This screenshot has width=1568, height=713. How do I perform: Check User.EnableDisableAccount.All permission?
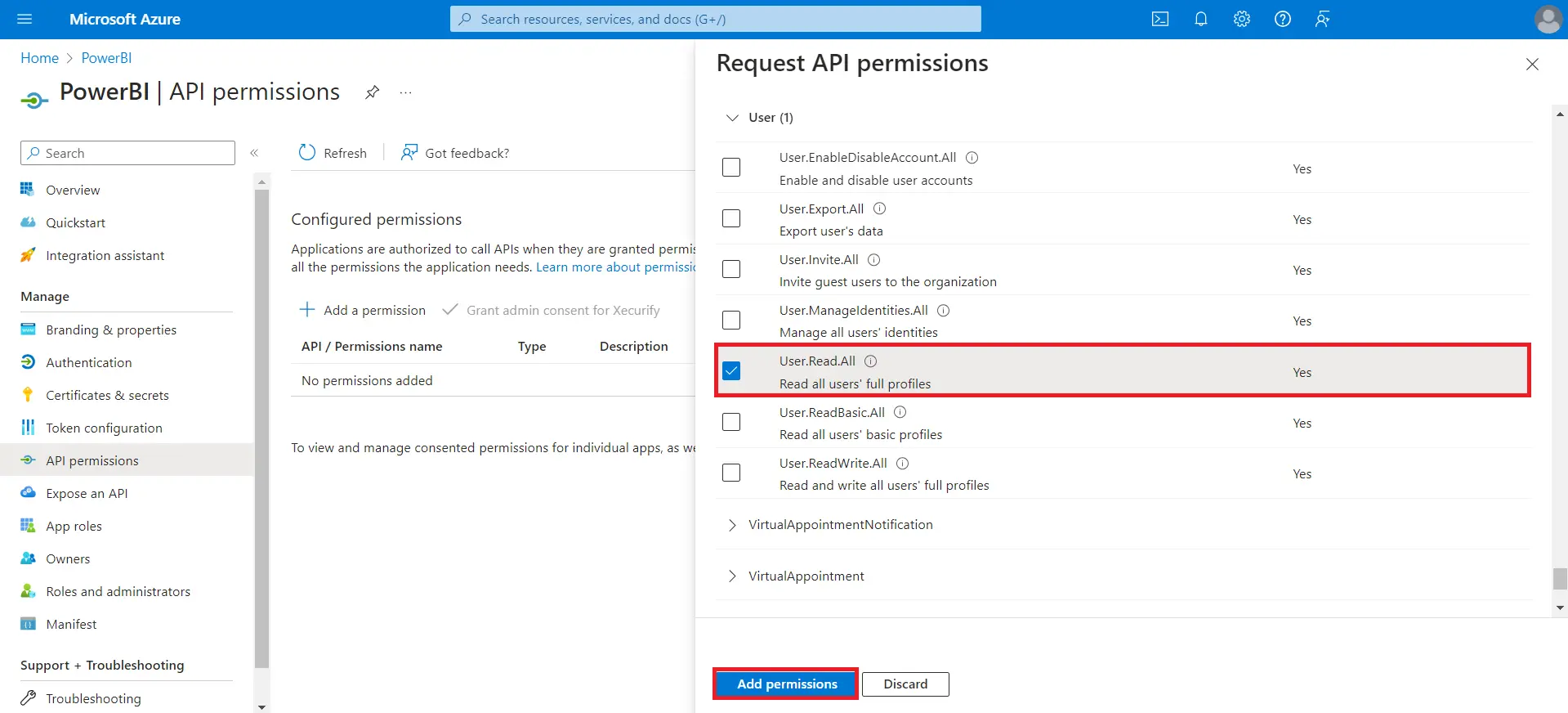(731, 167)
